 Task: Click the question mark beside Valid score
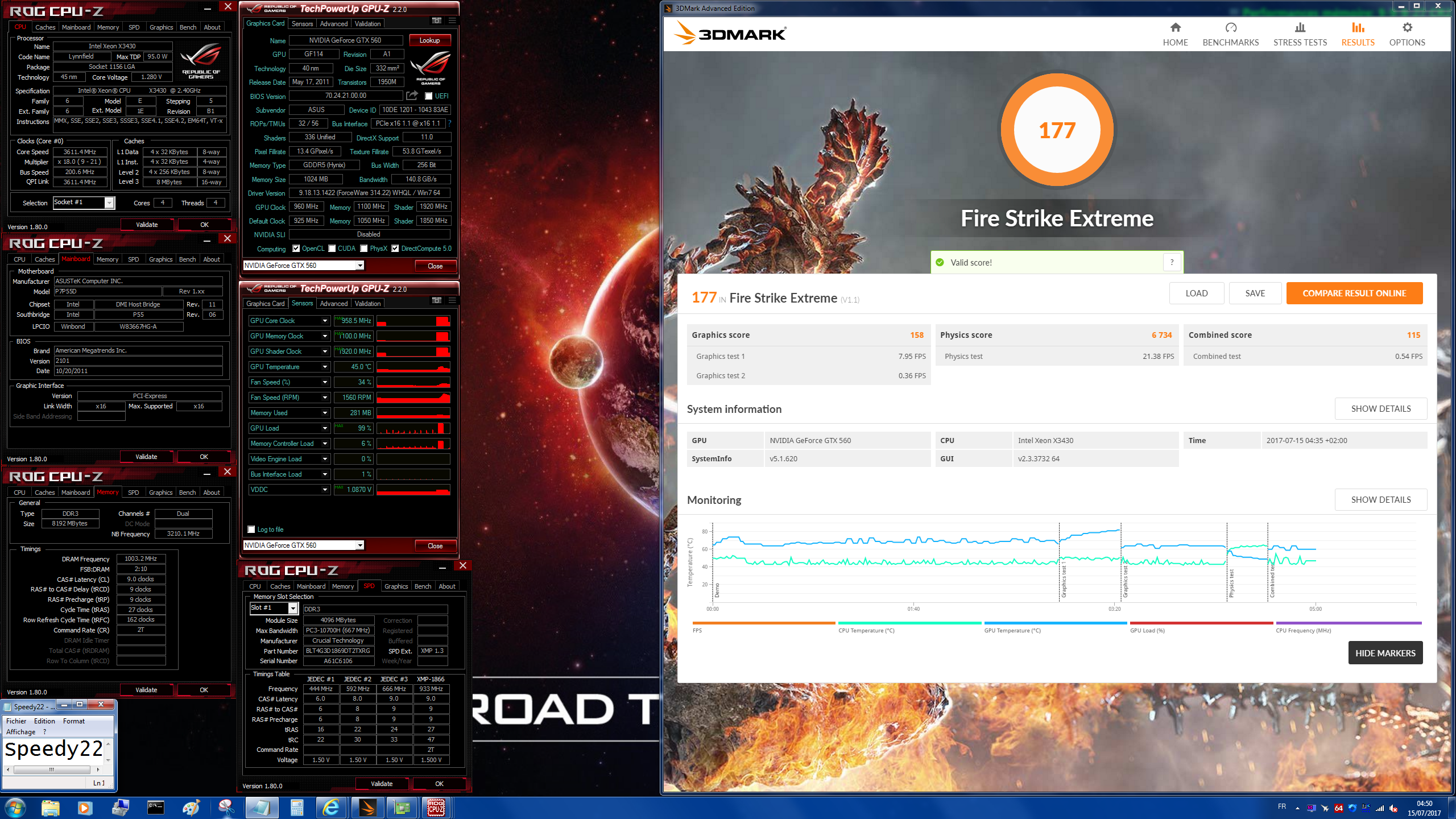(1172, 262)
